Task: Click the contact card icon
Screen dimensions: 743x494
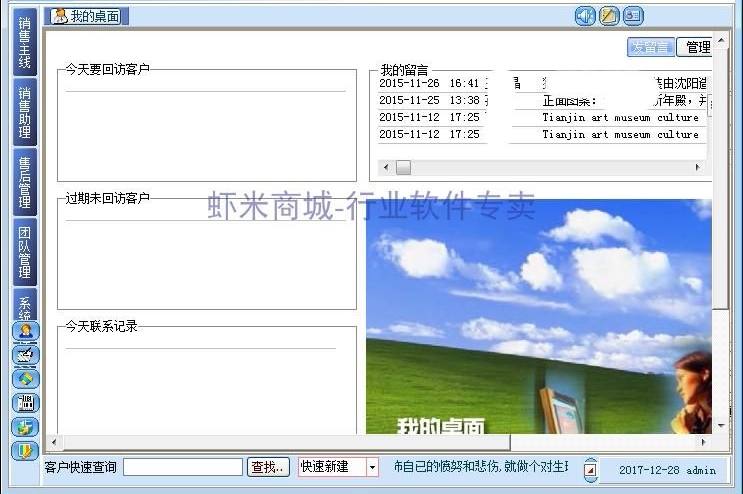Action: 633,17
